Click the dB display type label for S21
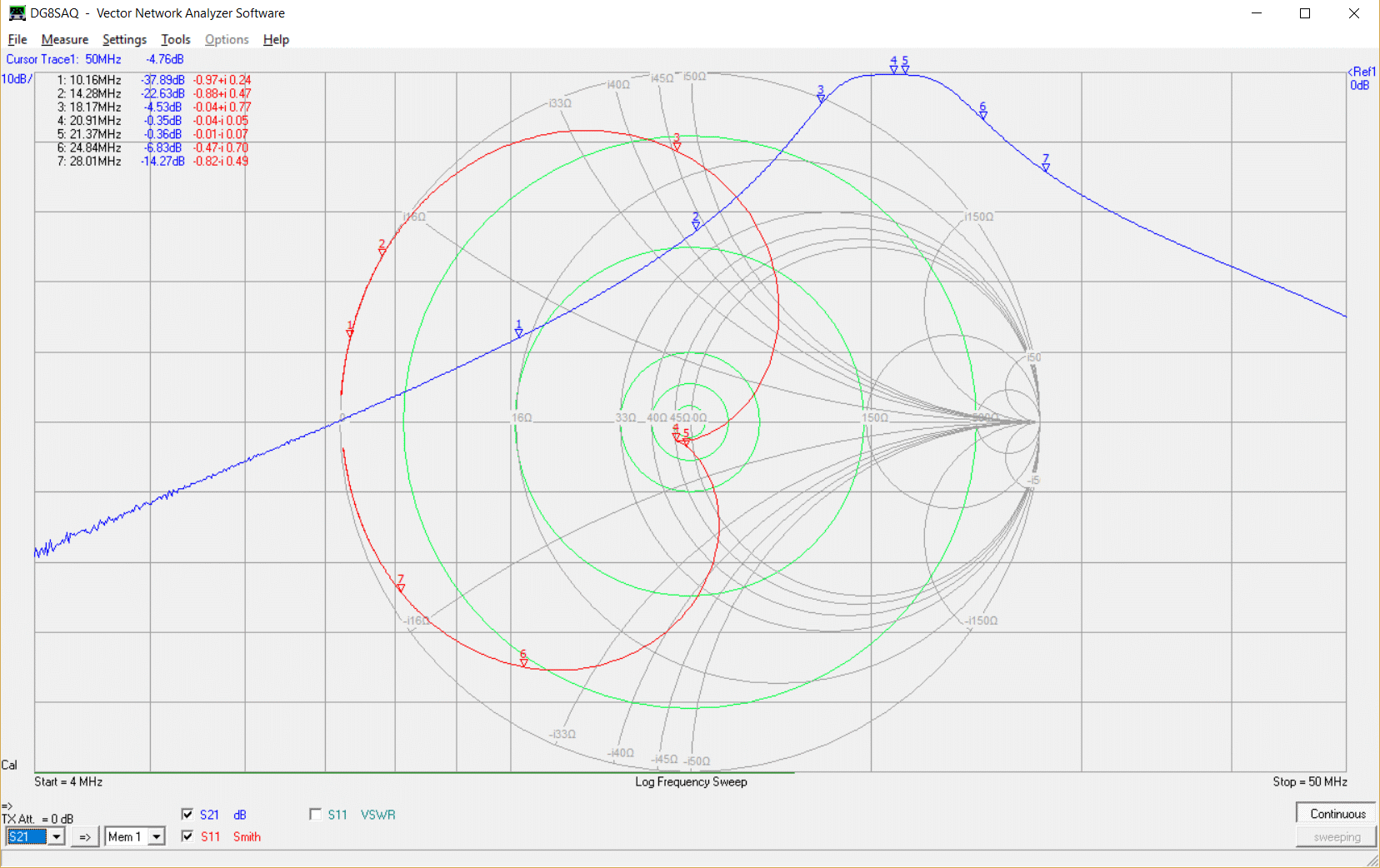Image resolution: width=1380 pixels, height=868 pixels. point(240,815)
